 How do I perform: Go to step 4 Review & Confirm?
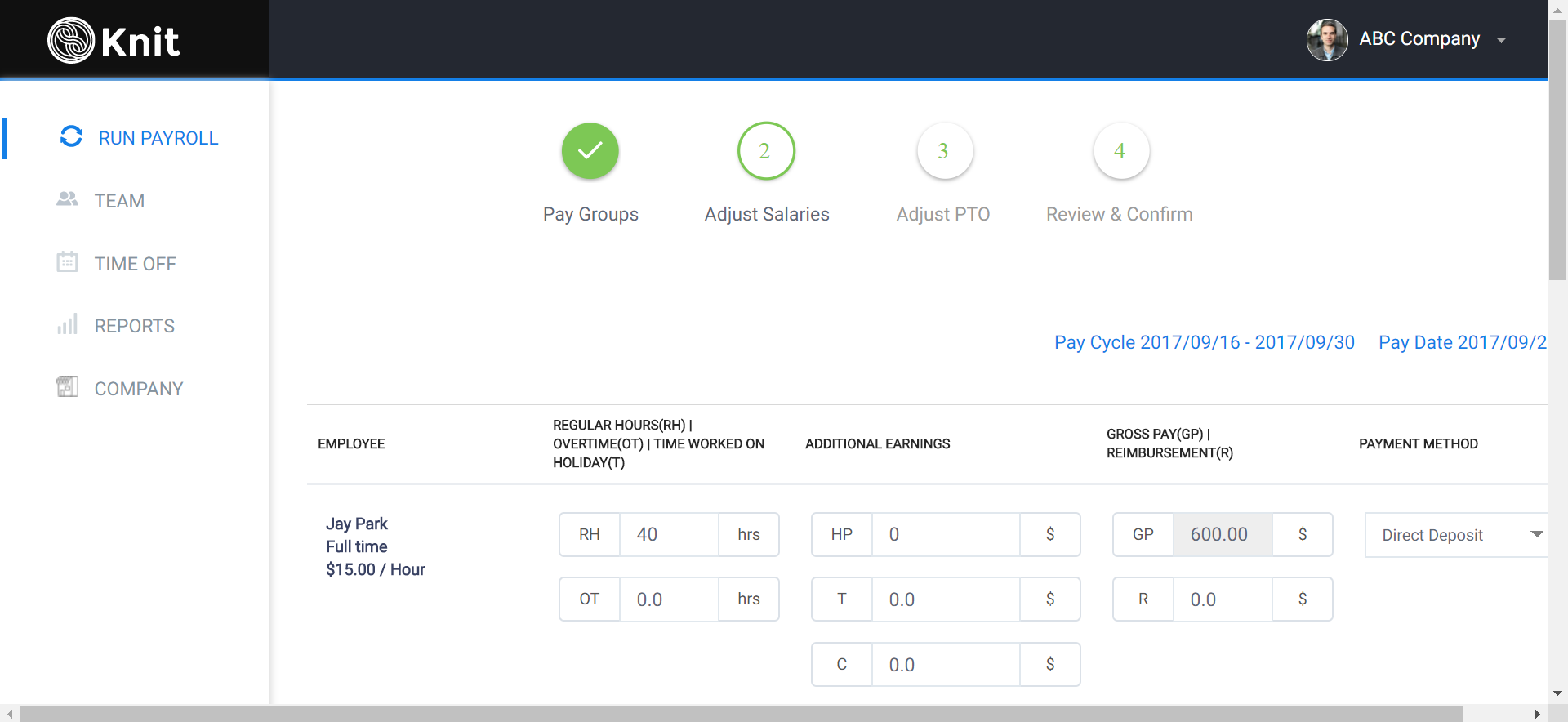click(1120, 151)
